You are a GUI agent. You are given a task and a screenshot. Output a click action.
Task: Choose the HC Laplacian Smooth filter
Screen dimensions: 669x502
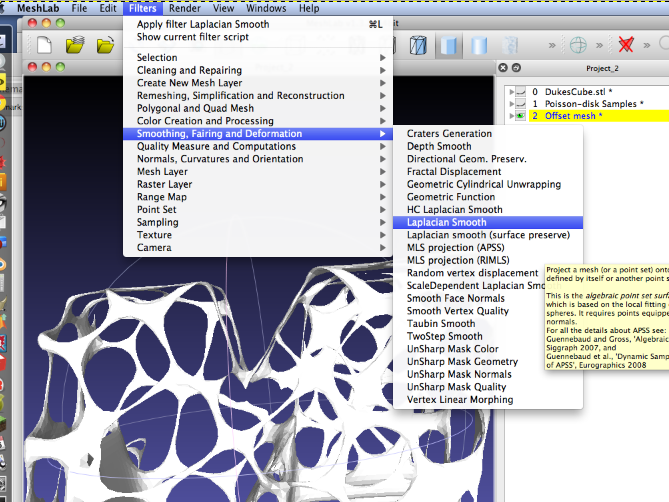point(488,209)
